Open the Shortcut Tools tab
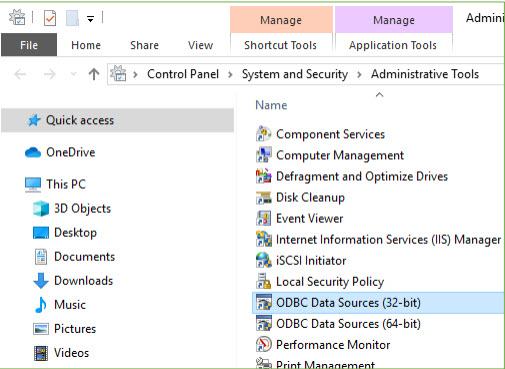 [280, 45]
